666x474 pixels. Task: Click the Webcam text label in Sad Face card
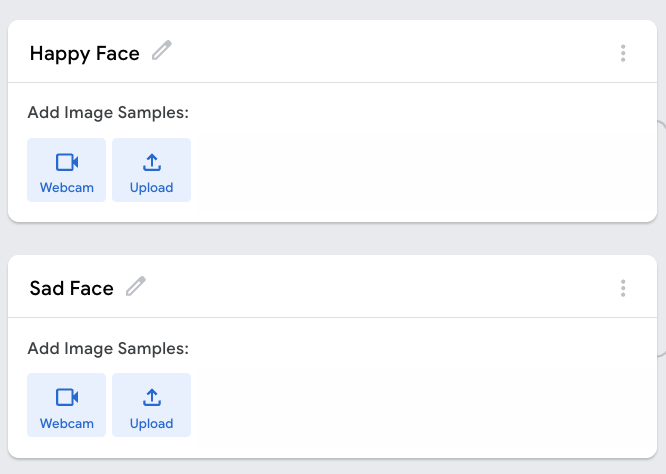coord(67,423)
